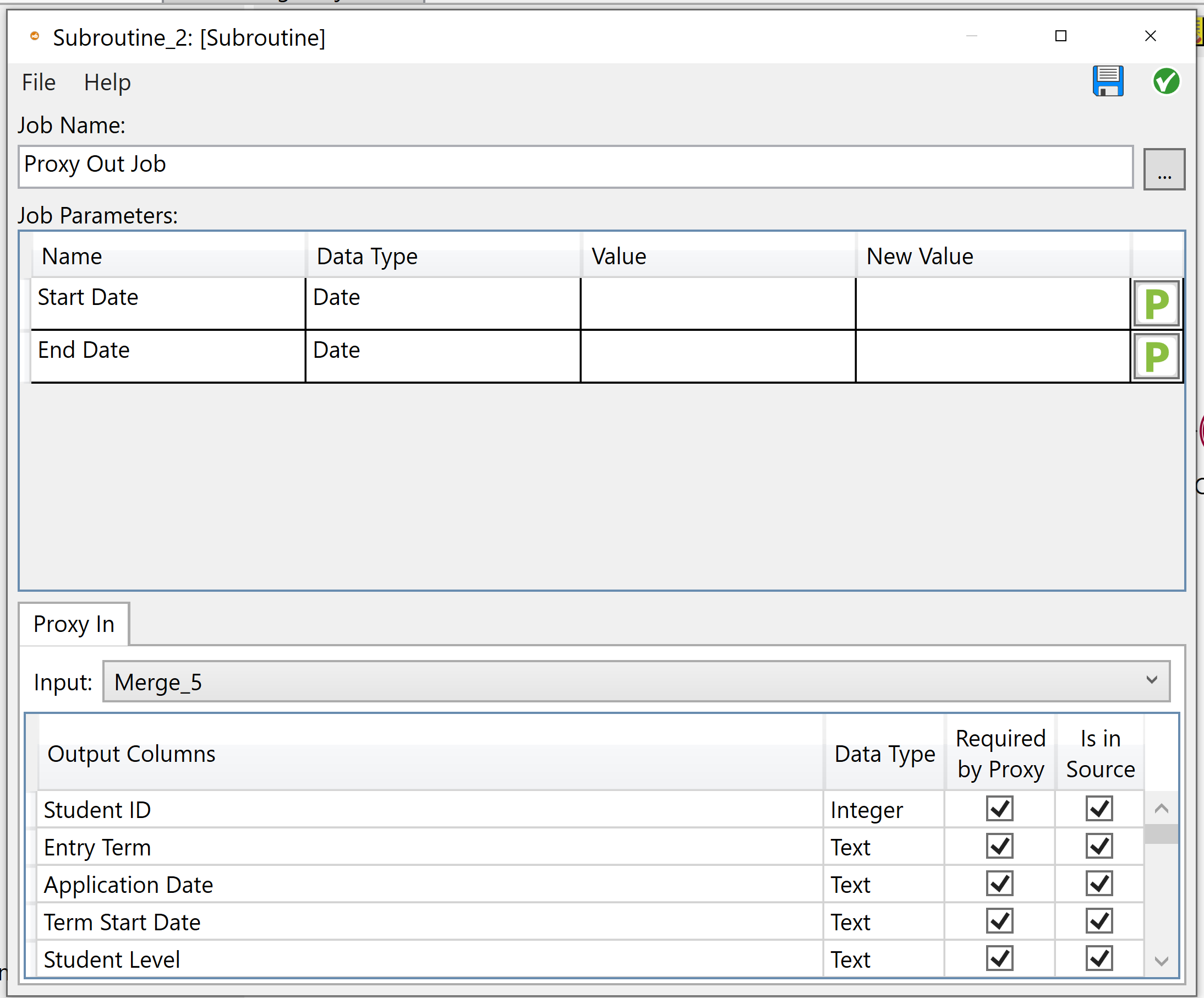The height and width of the screenshot is (998, 1204).
Task: Open the Help menu
Action: 107,82
